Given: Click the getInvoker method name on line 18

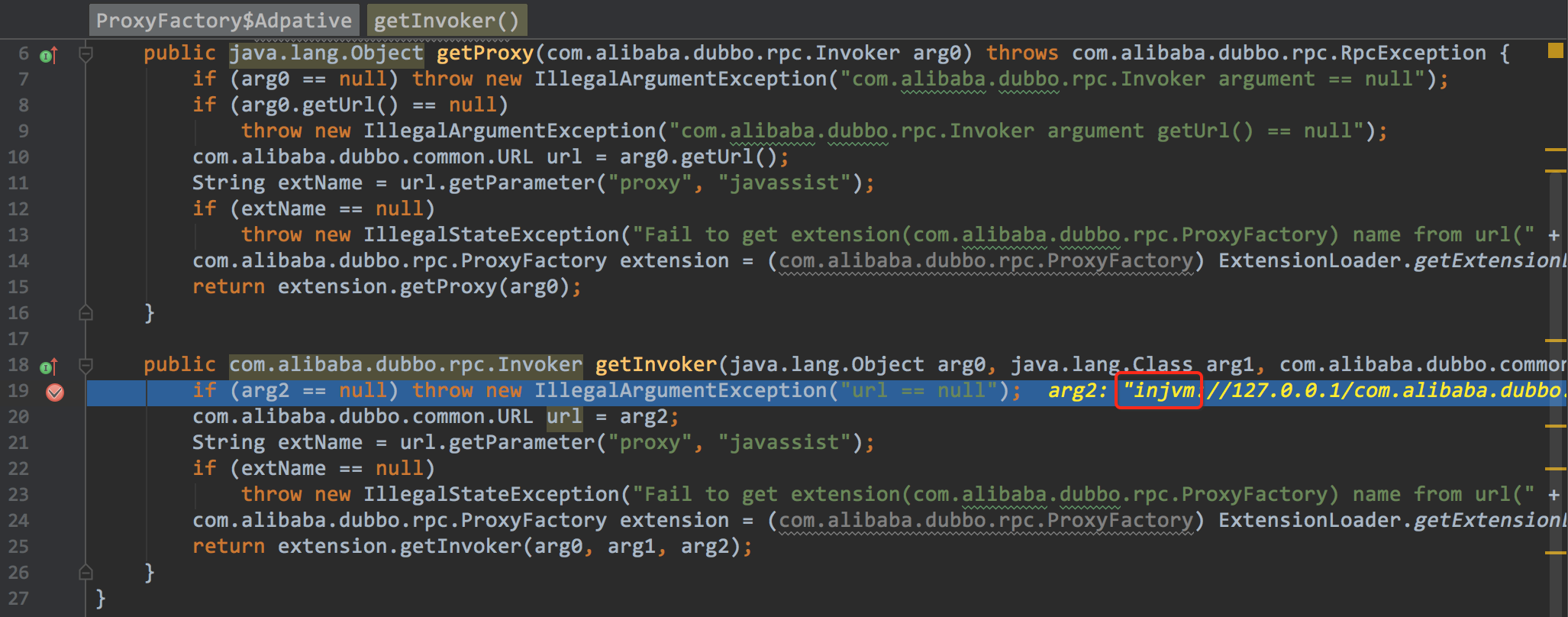Looking at the screenshot, I should tap(657, 365).
